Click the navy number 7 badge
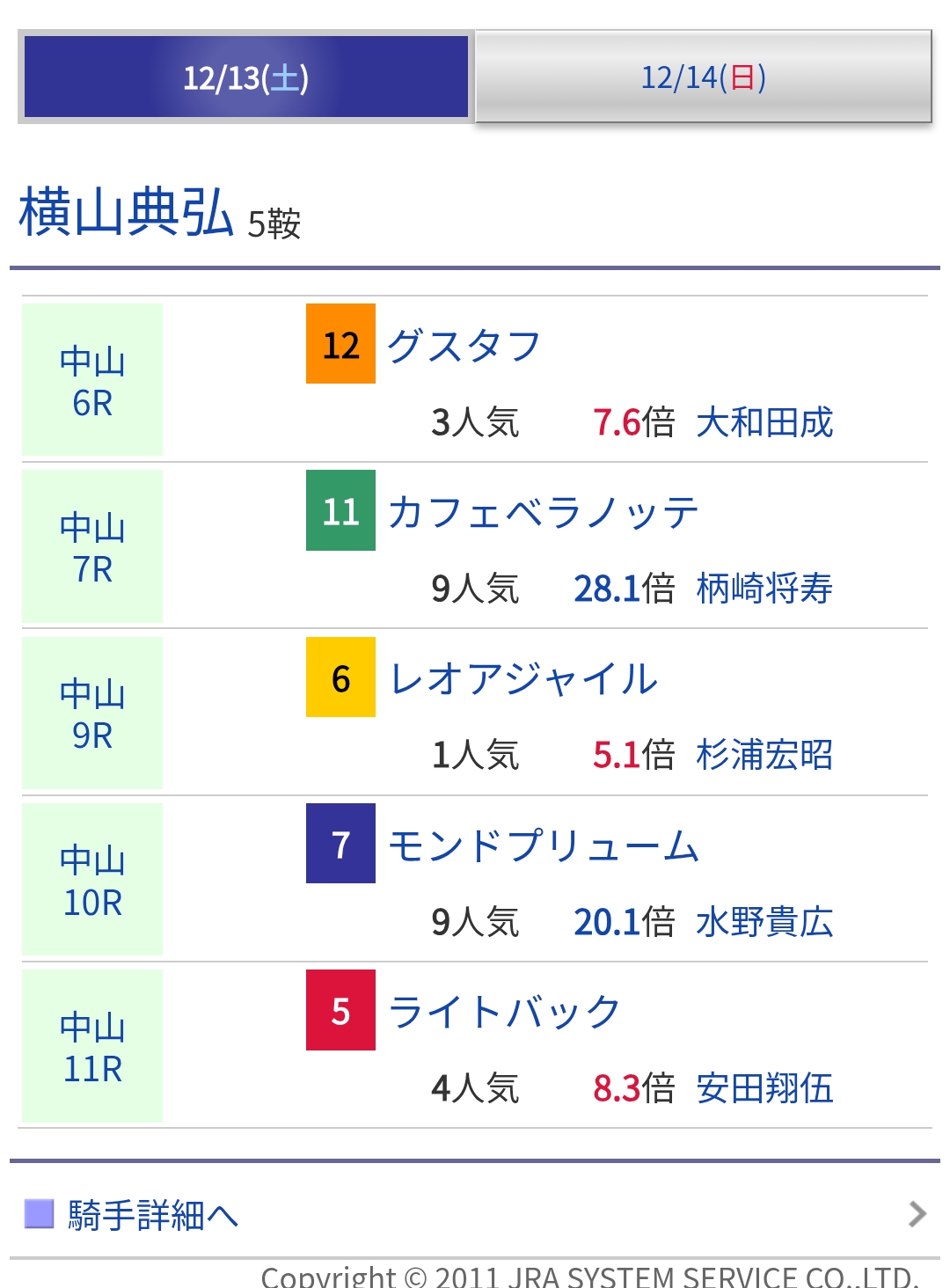Image resolution: width=950 pixels, height=1288 pixels. (340, 844)
